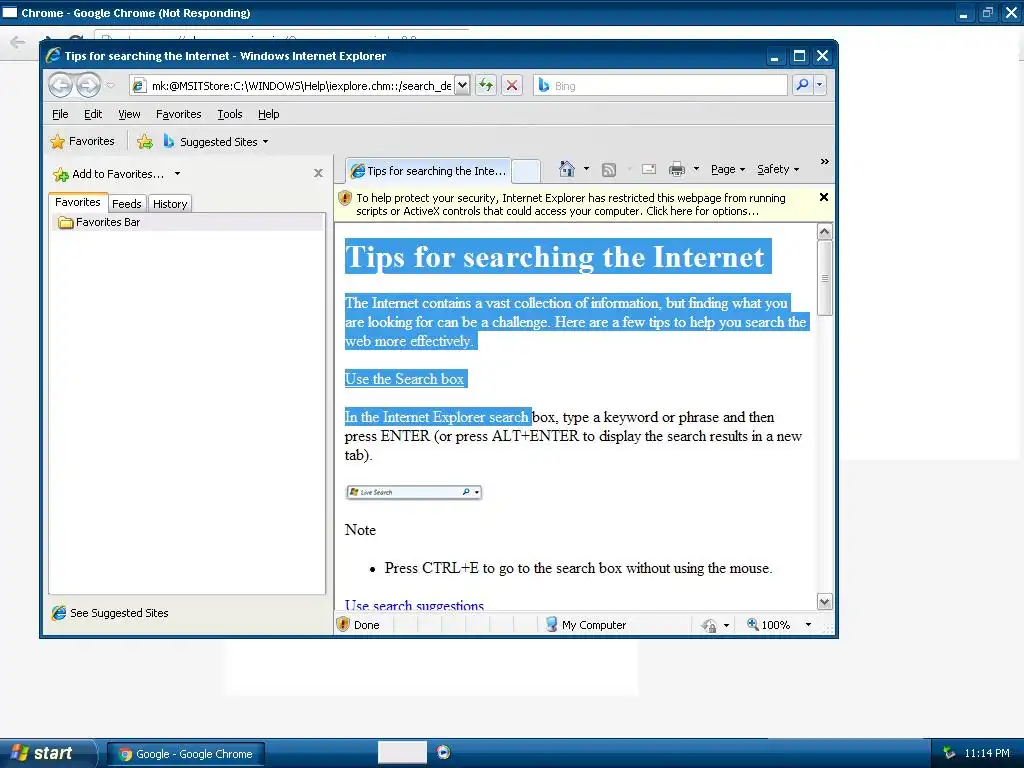Image resolution: width=1024 pixels, height=768 pixels.
Task: Expand the Print options dropdown arrow
Action: (x=696, y=169)
